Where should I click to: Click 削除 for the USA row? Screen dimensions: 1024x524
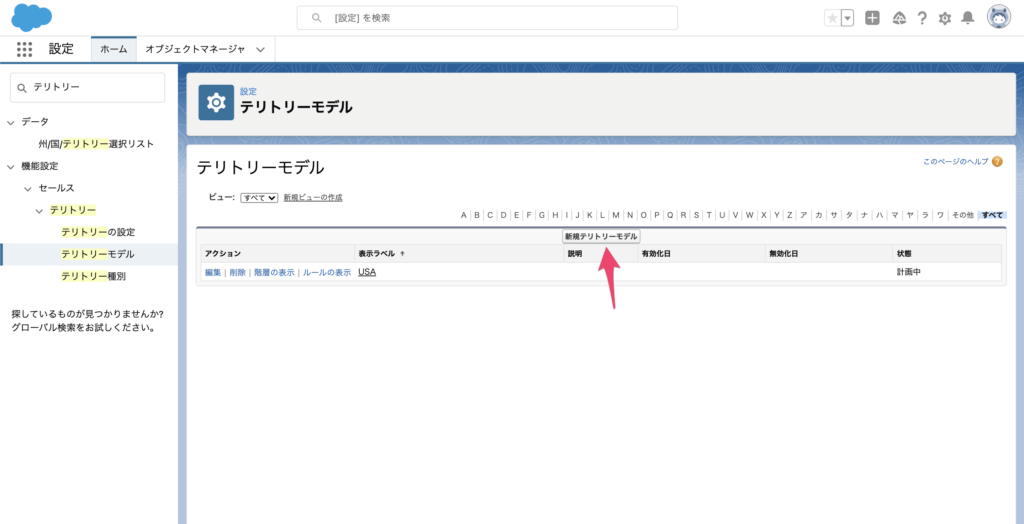pos(238,272)
